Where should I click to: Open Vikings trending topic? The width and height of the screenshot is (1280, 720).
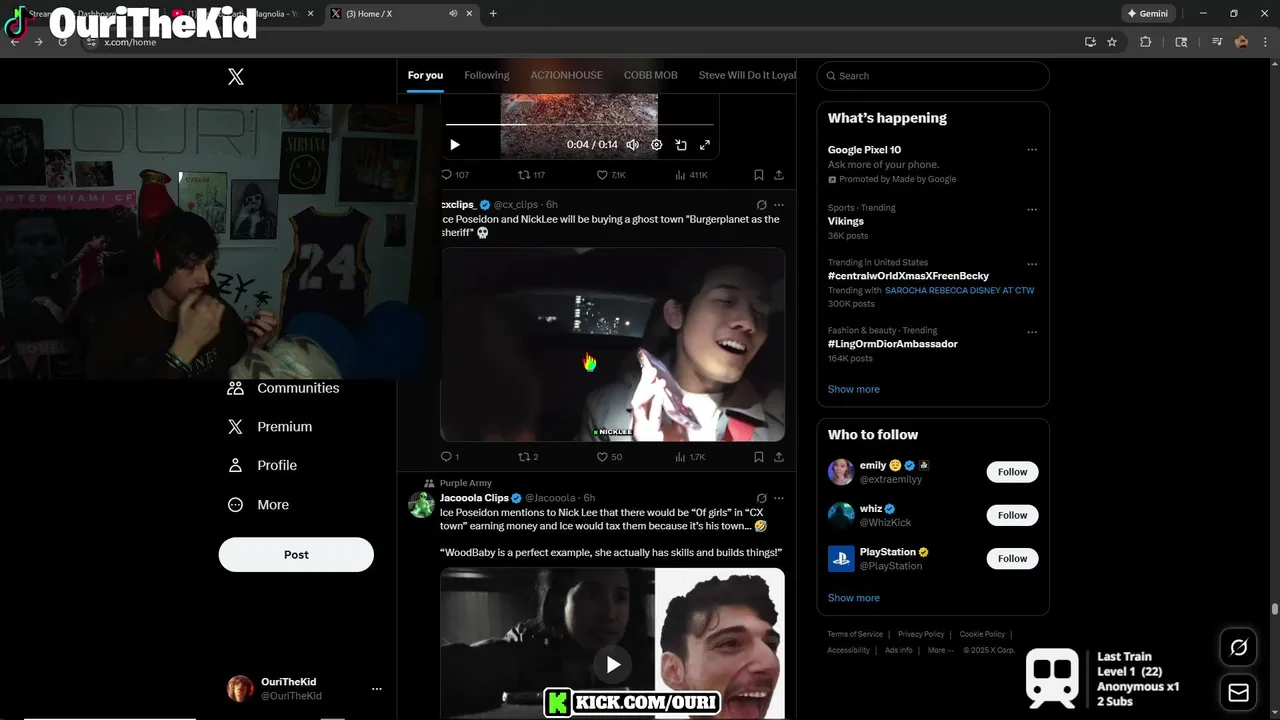tap(846, 221)
